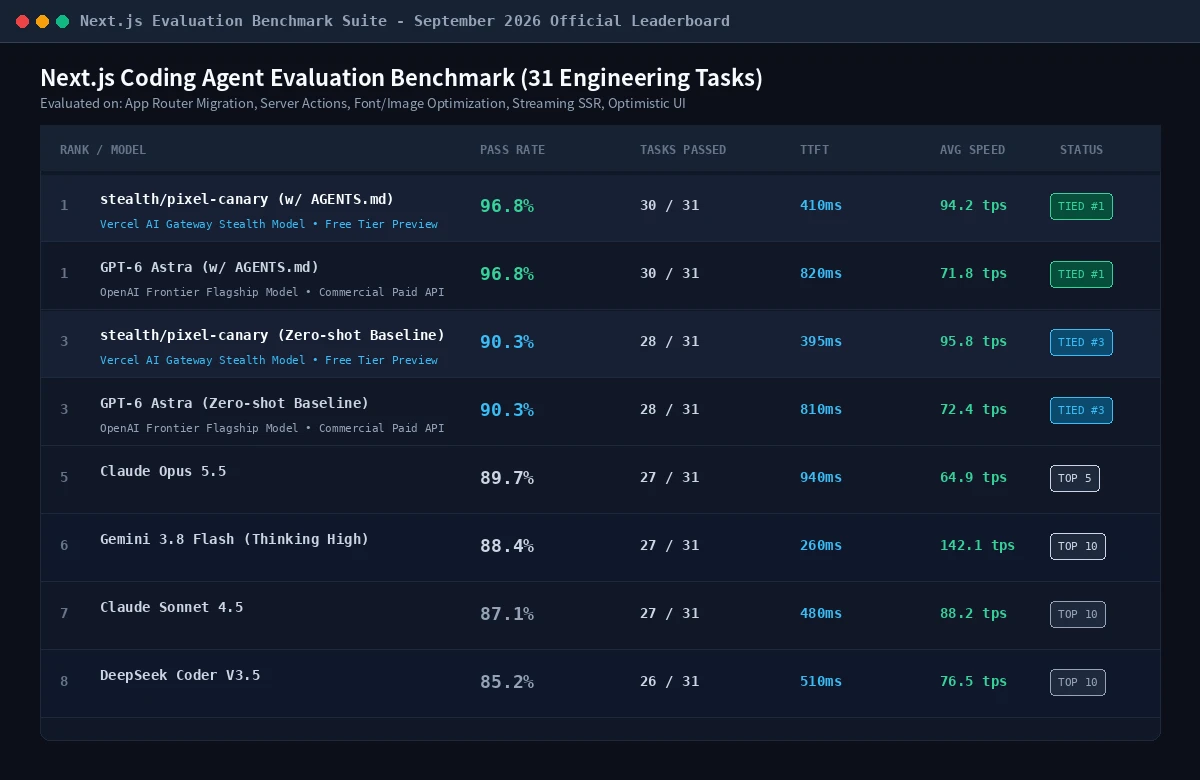Click TOP 10 badge for Gemini 3.8 Flash
The image size is (1200, 780).
[x=1078, y=546]
